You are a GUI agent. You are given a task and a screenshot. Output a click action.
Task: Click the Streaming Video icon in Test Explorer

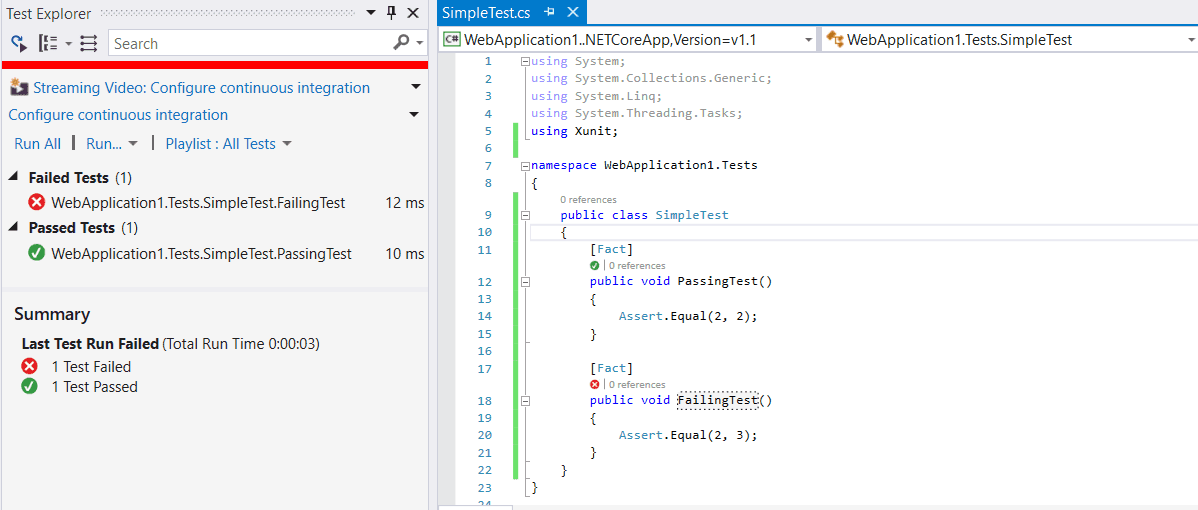click(x=19, y=88)
